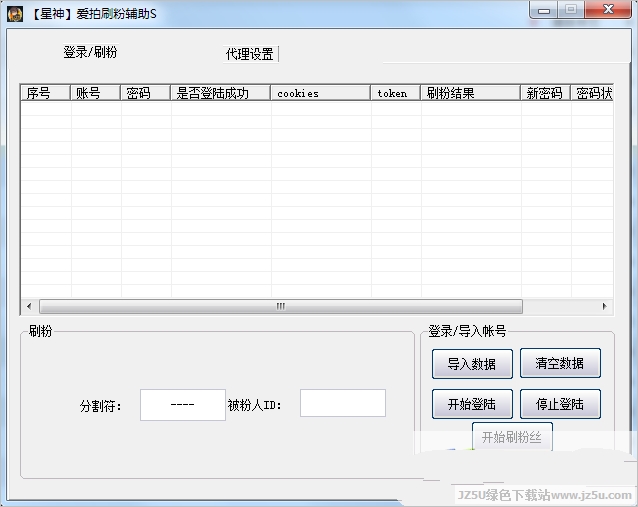
Task: Click the 密码 column header
Action: 145,93
